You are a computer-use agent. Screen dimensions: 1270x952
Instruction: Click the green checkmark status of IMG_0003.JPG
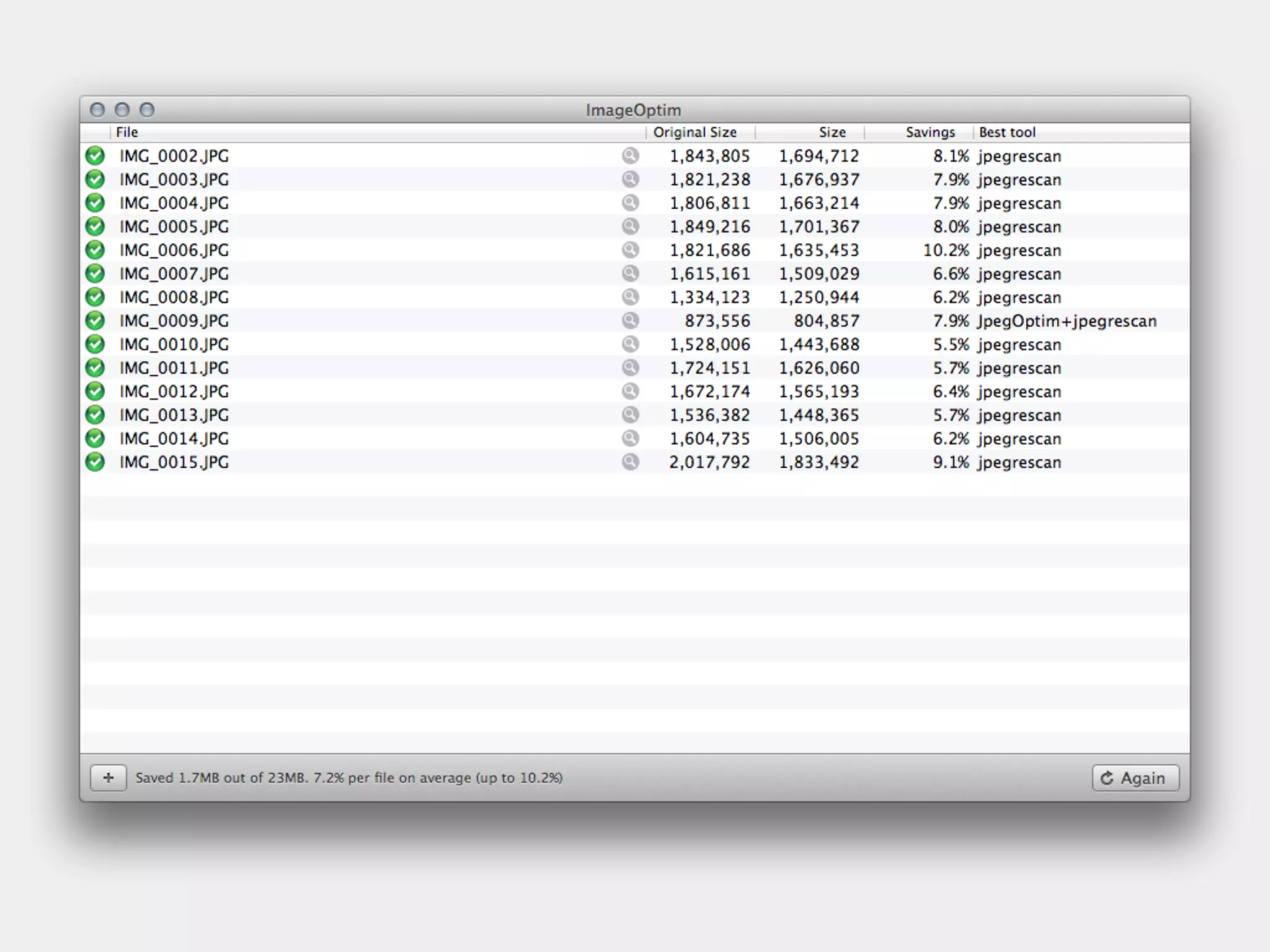point(95,179)
